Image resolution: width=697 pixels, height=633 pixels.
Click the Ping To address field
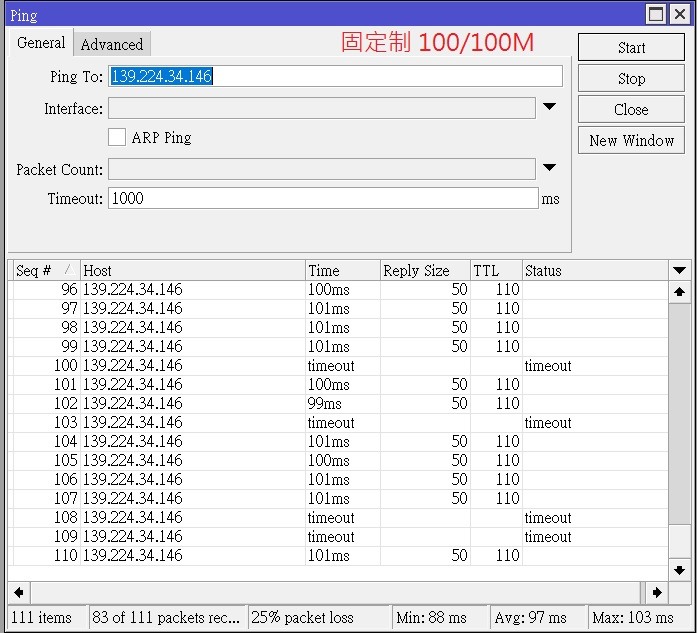tap(335, 76)
